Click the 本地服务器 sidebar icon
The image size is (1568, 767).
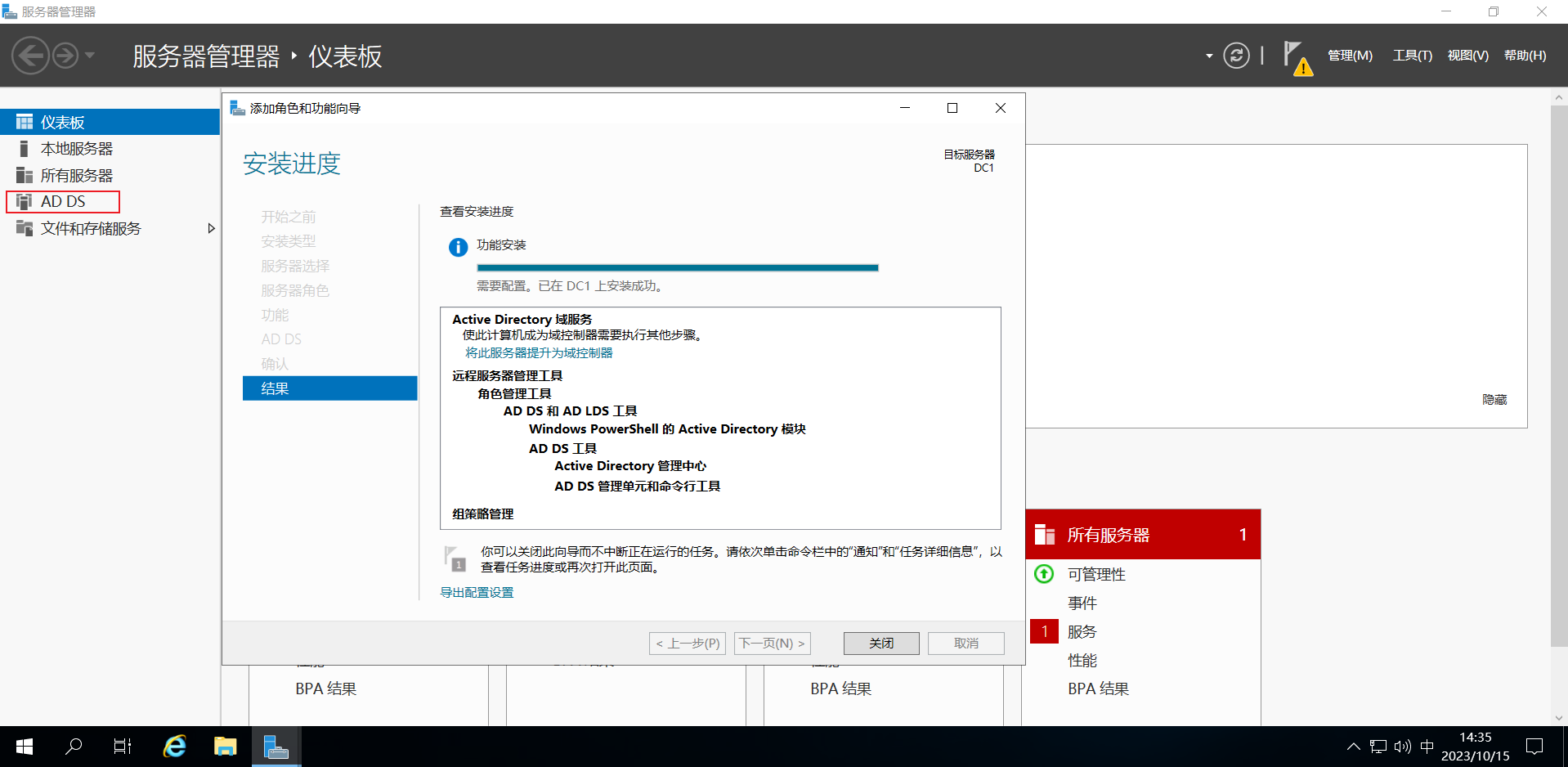[25, 149]
